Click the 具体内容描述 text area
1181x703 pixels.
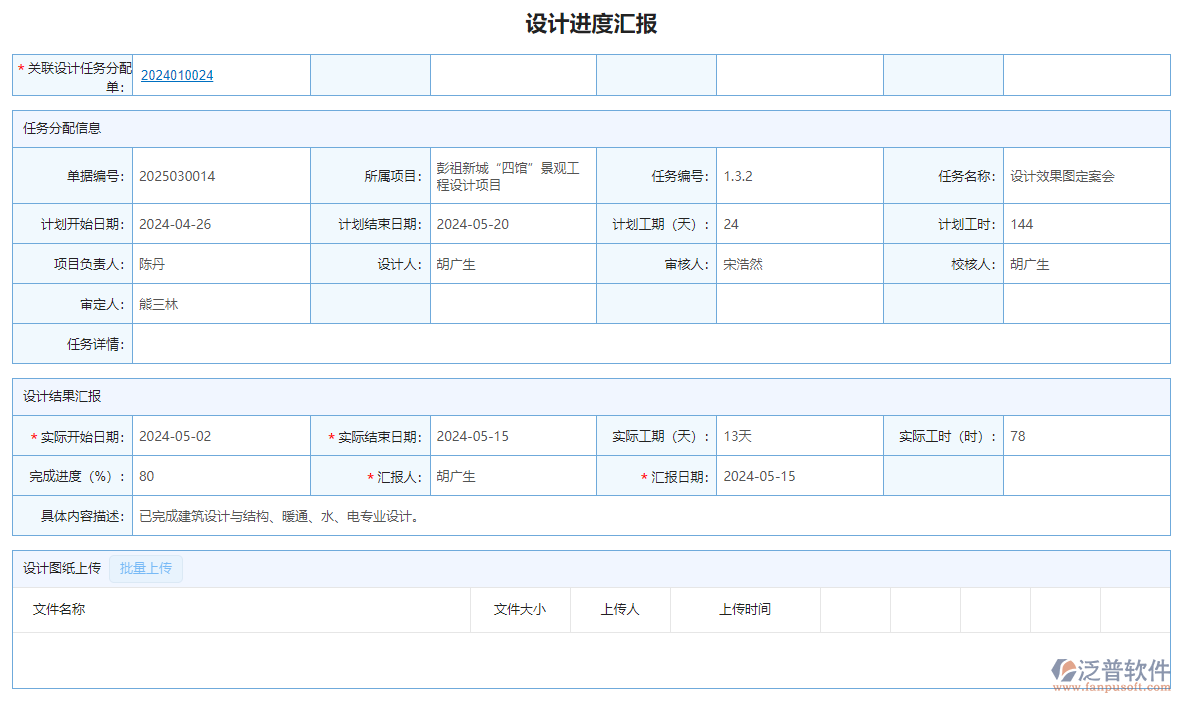click(x=650, y=517)
